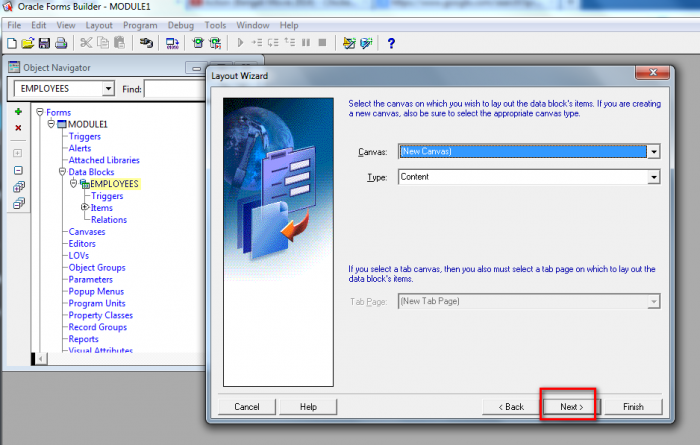Click the Collapse icon in navigator sidebar
The height and width of the screenshot is (445, 700).
(x=18, y=171)
